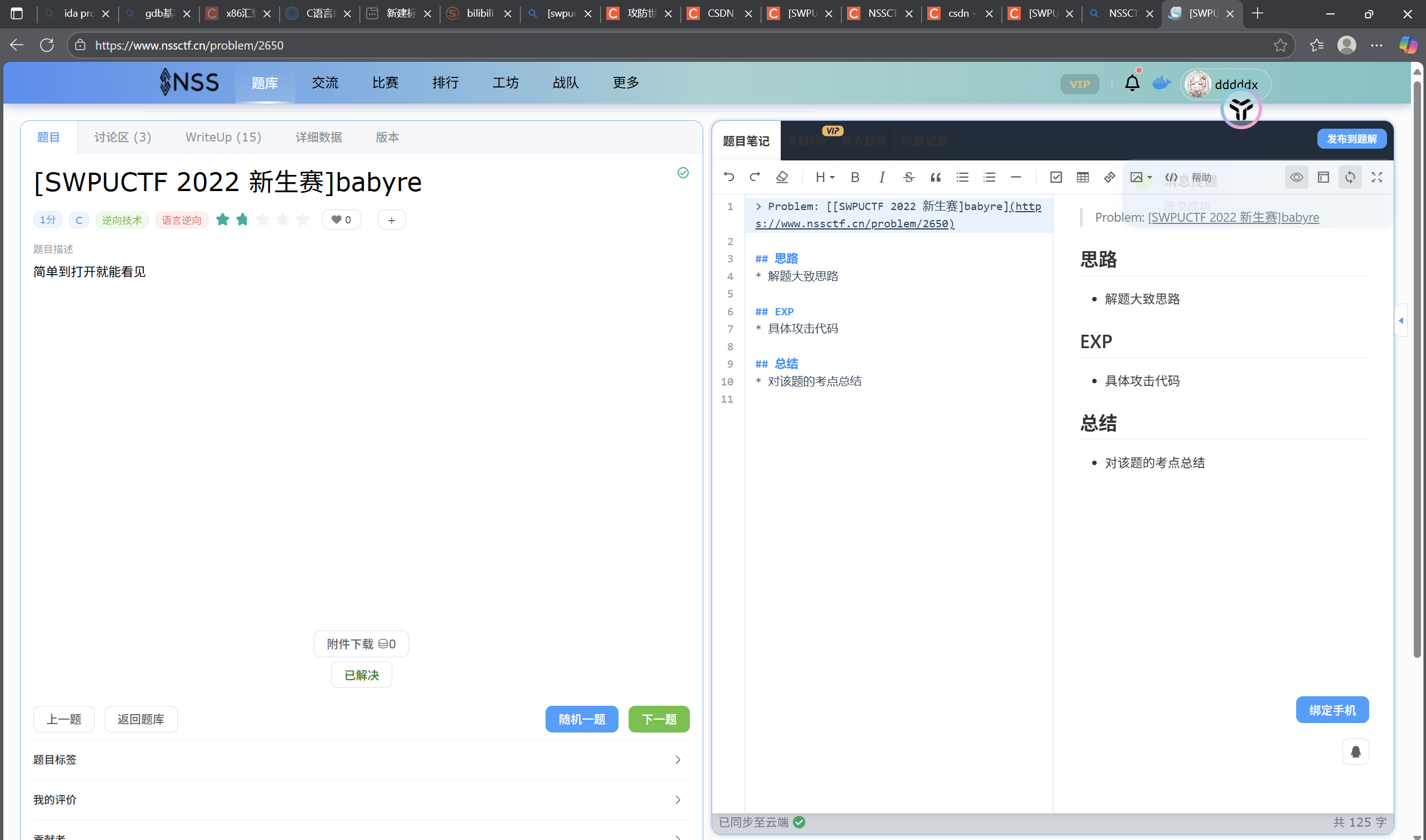This screenshot has height=840, width=1426.
Task: Apply bold formatting in note editor
Action: point(855,177)
